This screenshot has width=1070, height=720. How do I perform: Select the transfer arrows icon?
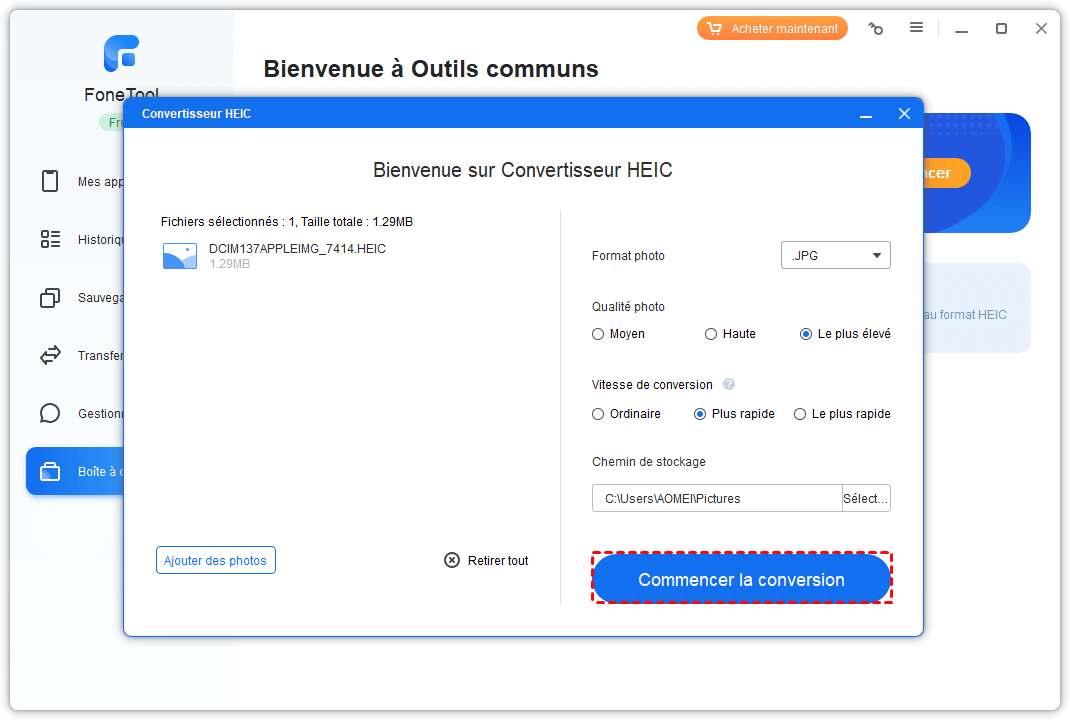pyautogui.click(x=50, y=355)
